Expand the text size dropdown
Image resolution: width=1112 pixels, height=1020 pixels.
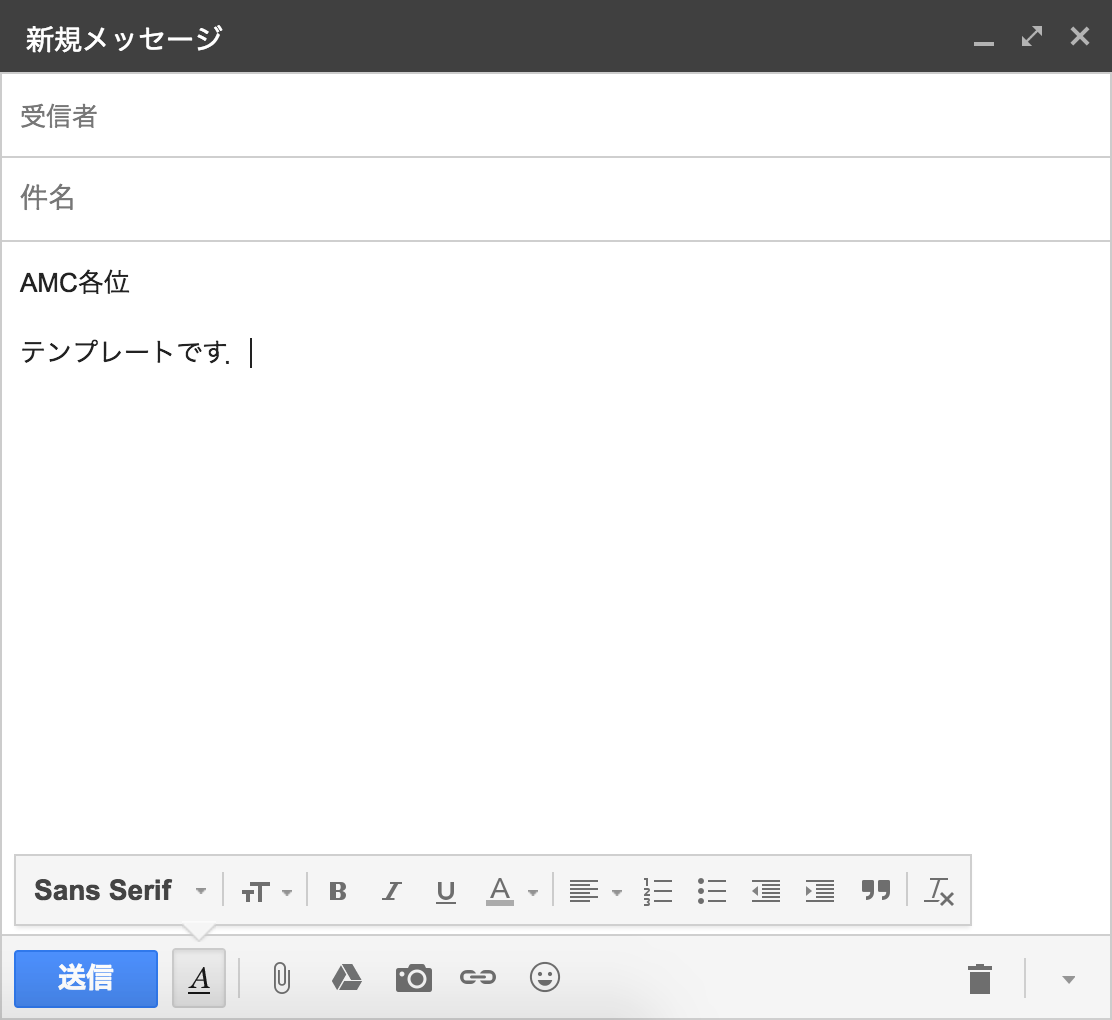(x=266, y=891)
